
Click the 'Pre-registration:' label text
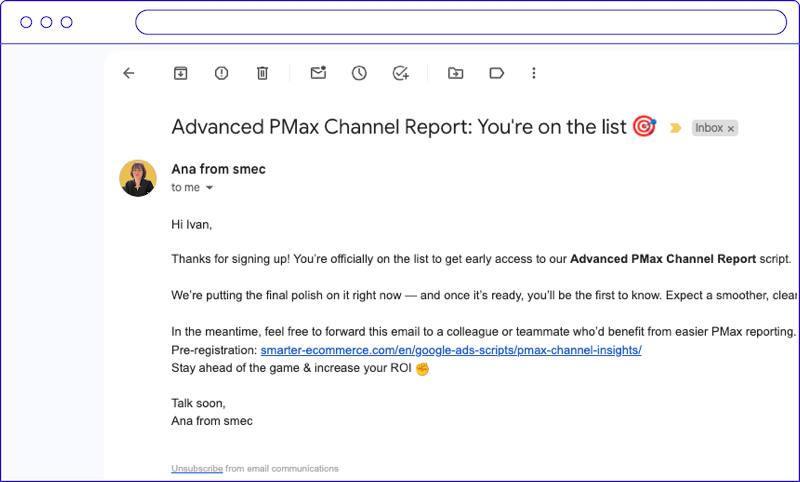tap(214, 350)
